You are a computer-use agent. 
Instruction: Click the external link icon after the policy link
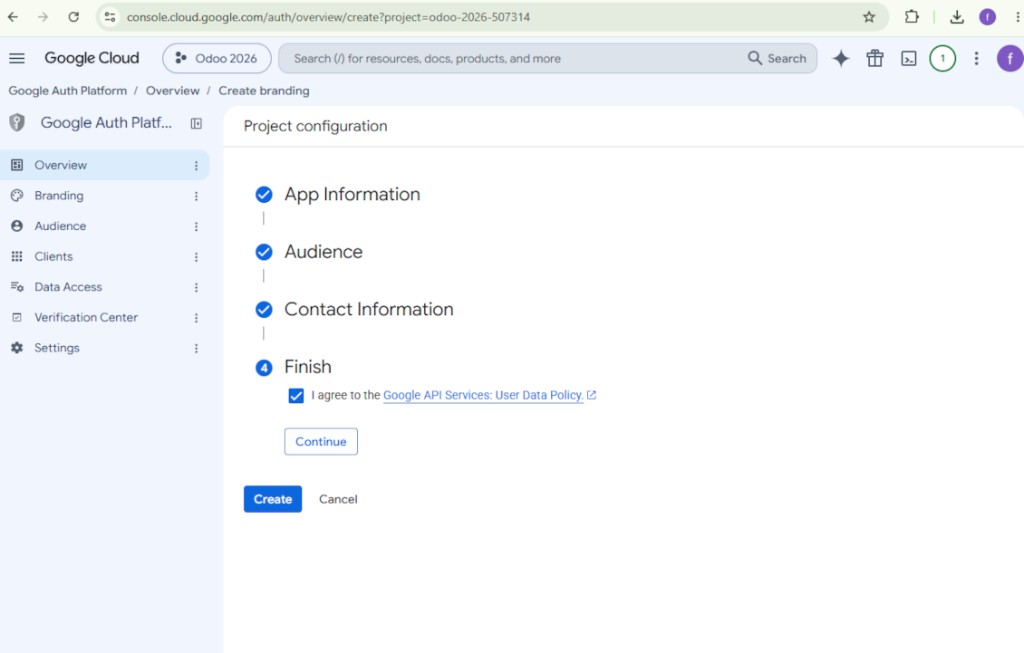(592, 395)
